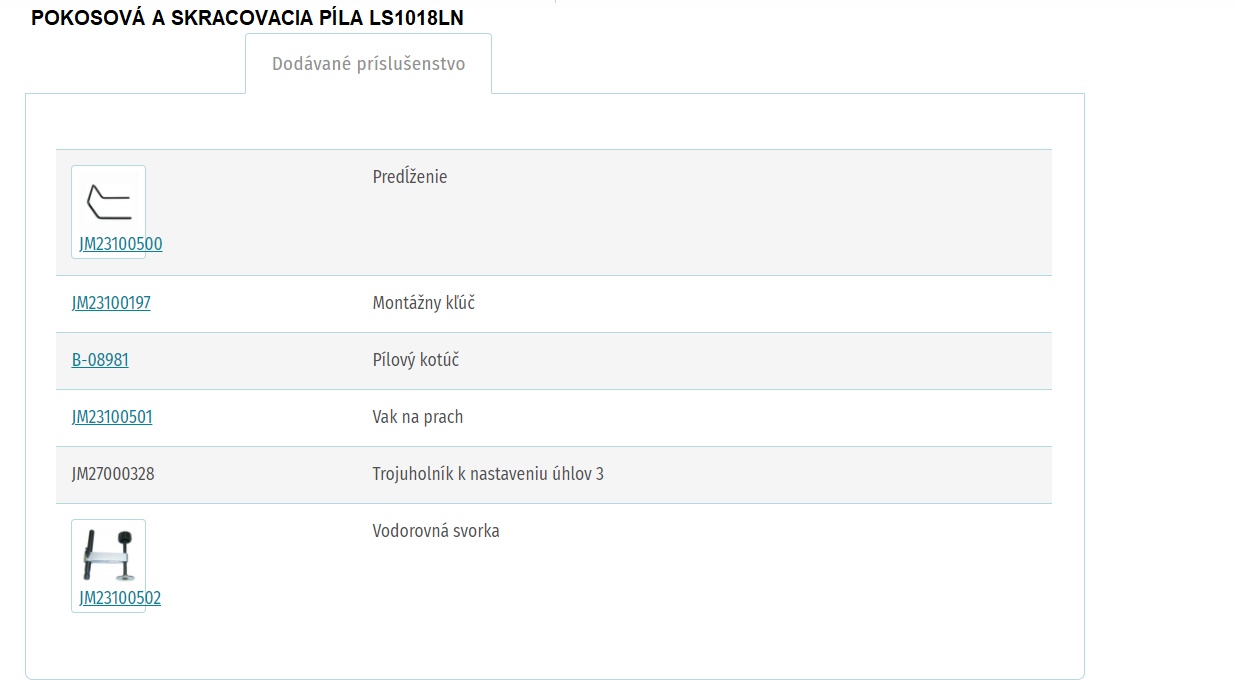This screenshot has height=694, width=1236.
Task: Click the Vak na prach label
Action: click(418, 417)
